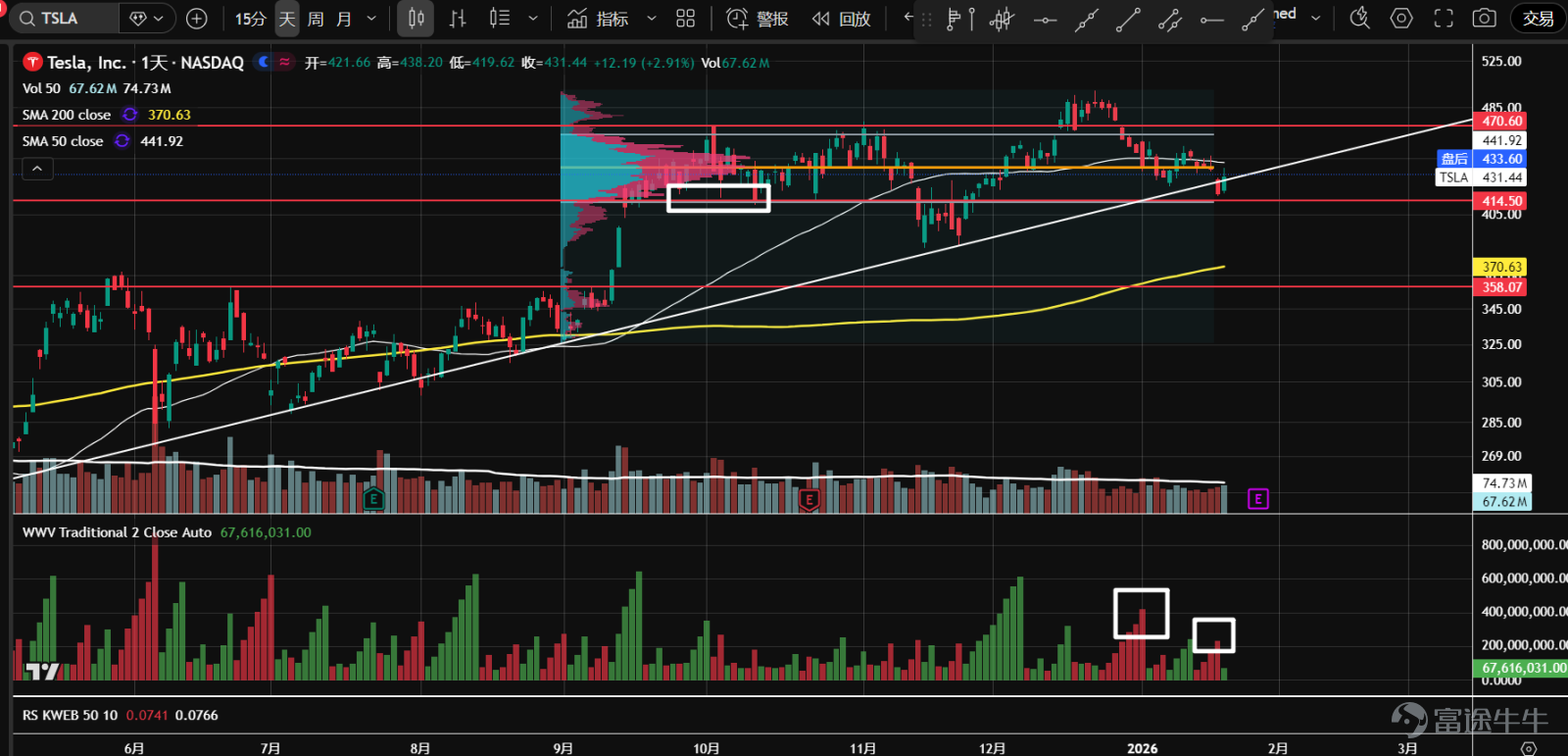The image size is (1568, 756).
Task: Open the diamond premium dropdown next to TSLA
Action: 147,19
